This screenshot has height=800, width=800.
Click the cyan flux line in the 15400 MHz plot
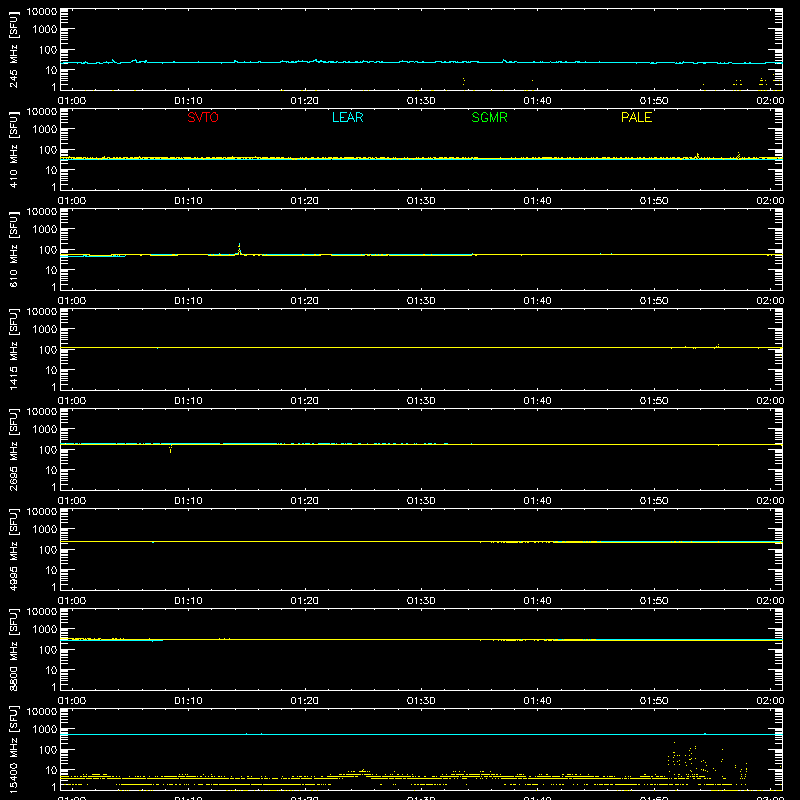coord(421,735)
